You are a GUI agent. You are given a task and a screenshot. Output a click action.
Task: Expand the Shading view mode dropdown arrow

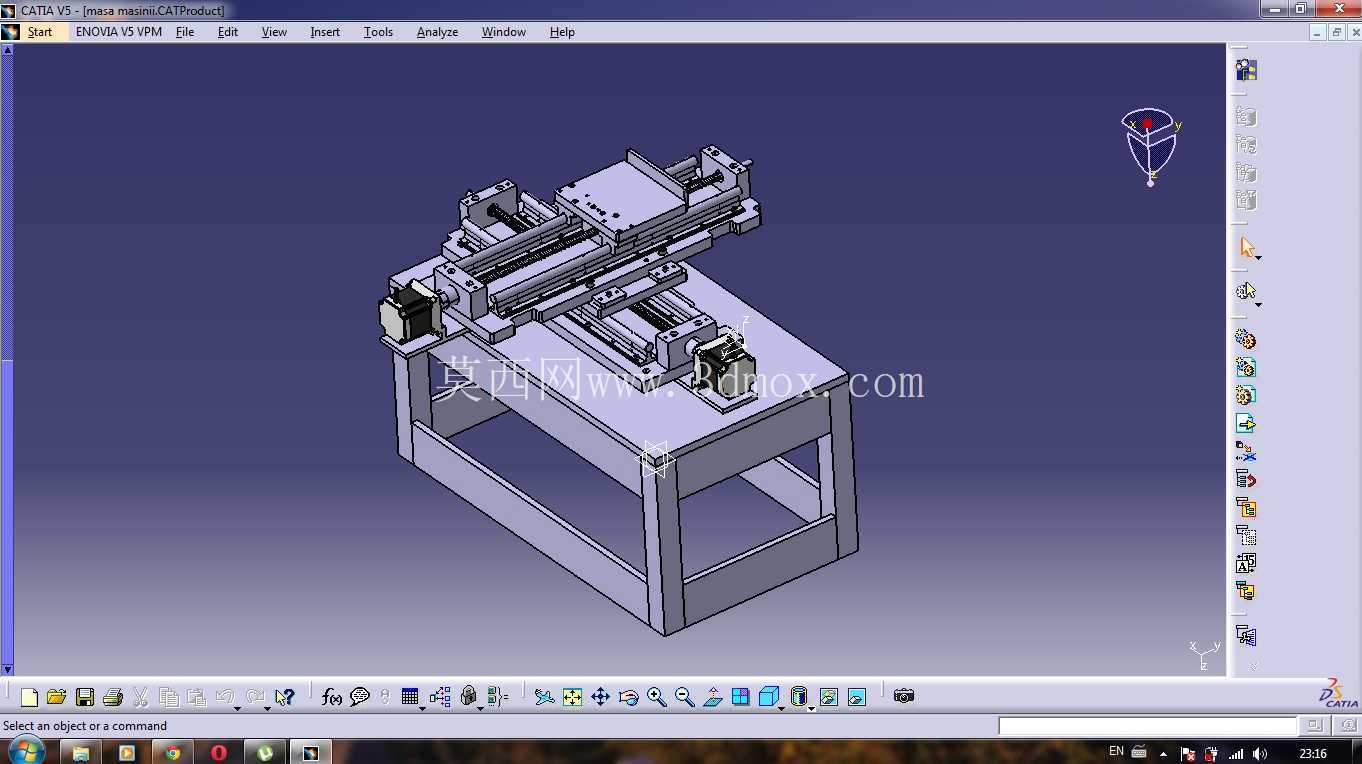click(811, 708)
